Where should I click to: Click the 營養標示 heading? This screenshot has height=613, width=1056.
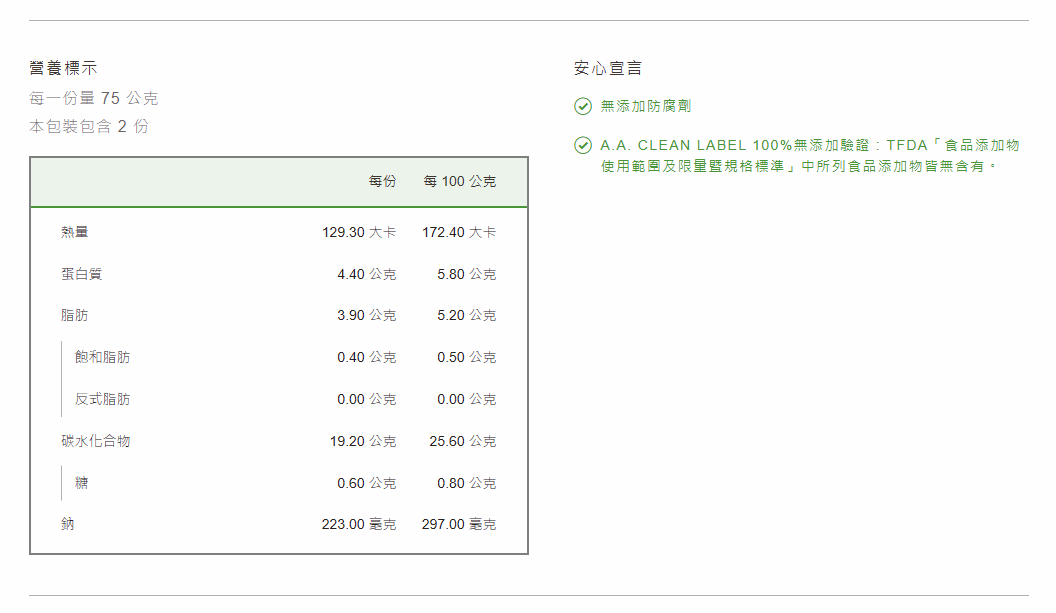[x=63, y=68]
